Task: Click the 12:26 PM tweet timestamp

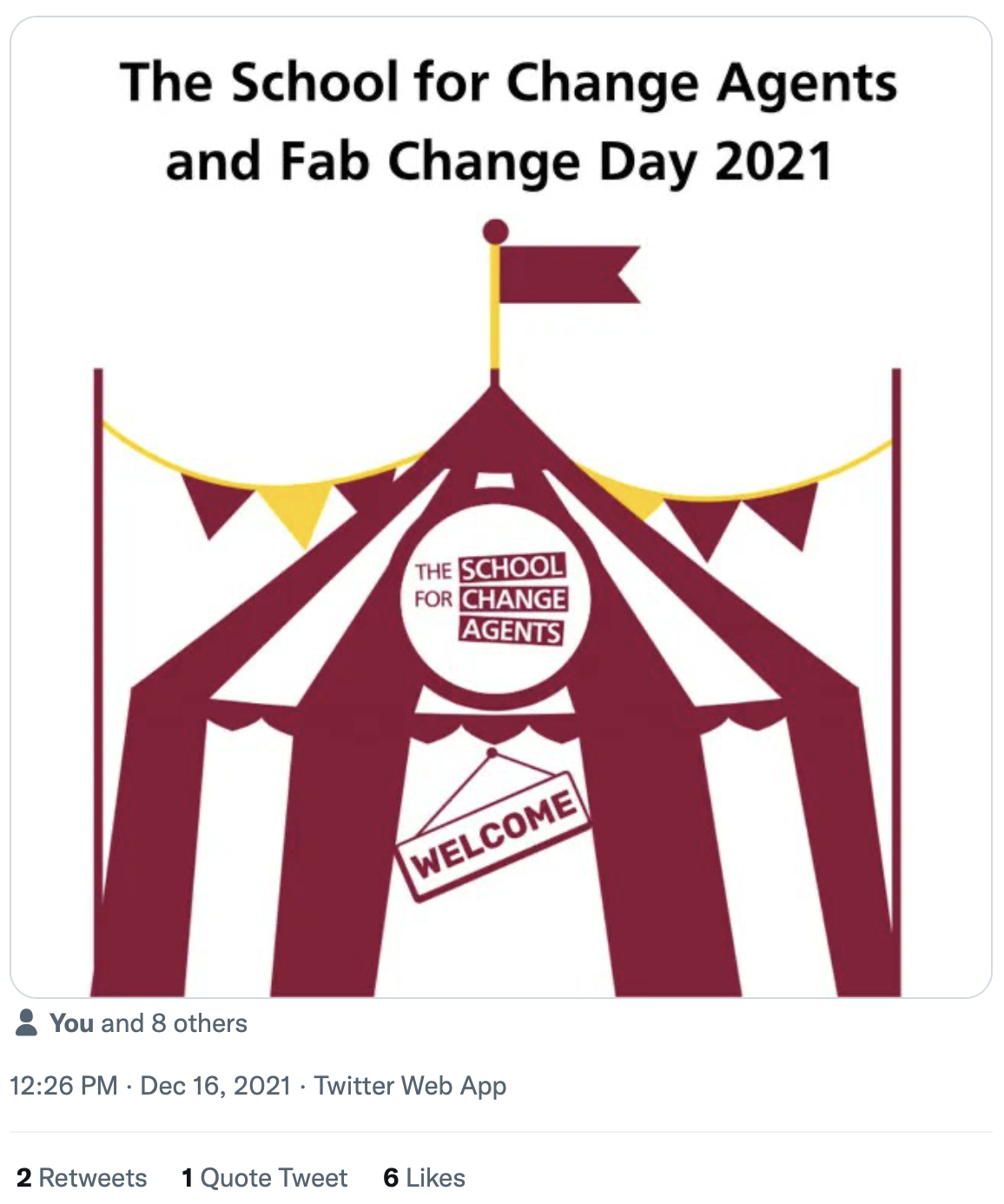Action: [x=63, y=1086]
